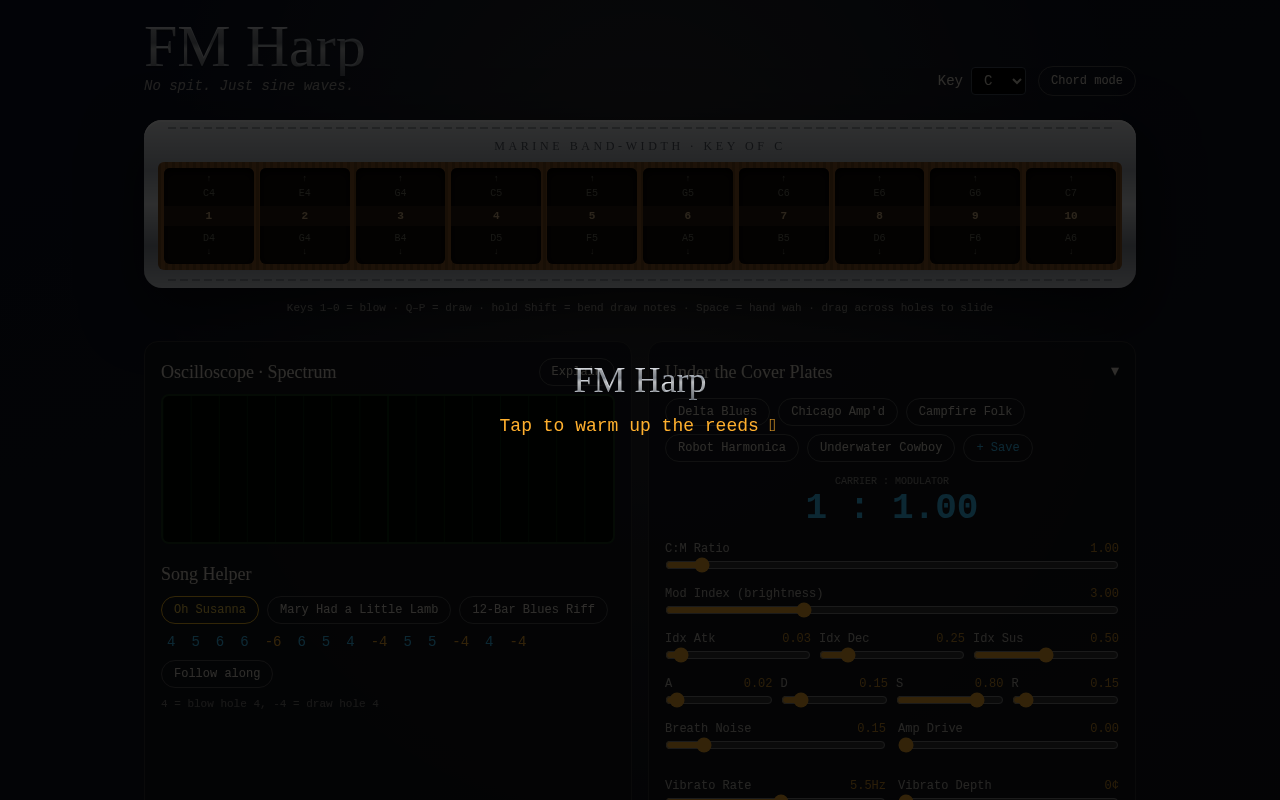
Task: Click the oscilloscope spectrum display
Action: 388,469
